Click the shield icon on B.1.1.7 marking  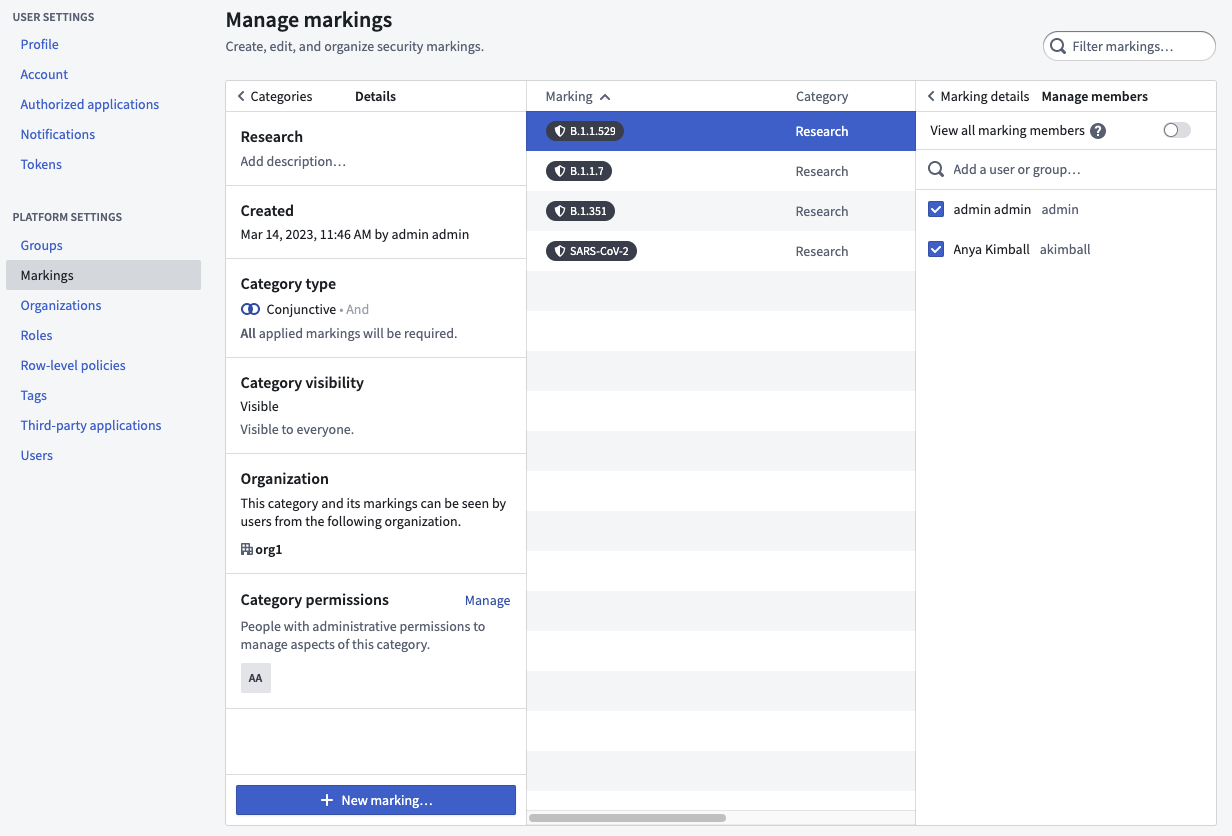(x=560, y=171)
